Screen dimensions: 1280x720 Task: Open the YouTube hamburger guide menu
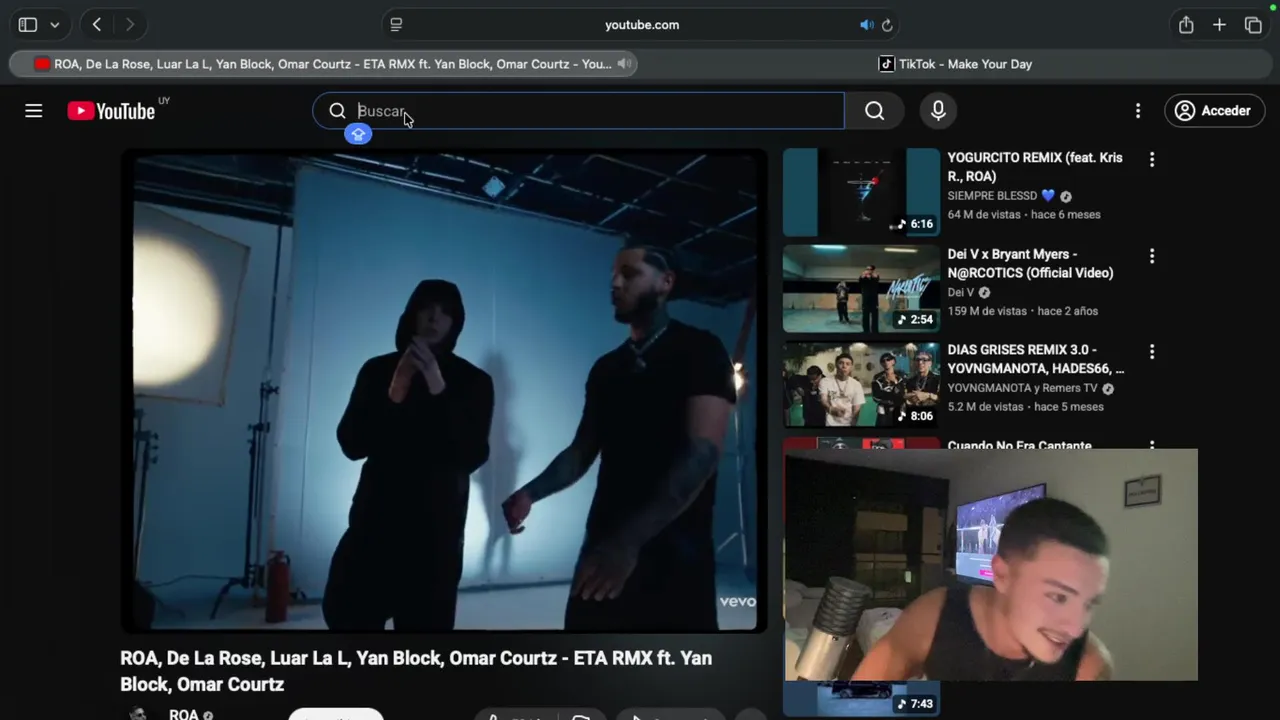(x=34, y=111)
